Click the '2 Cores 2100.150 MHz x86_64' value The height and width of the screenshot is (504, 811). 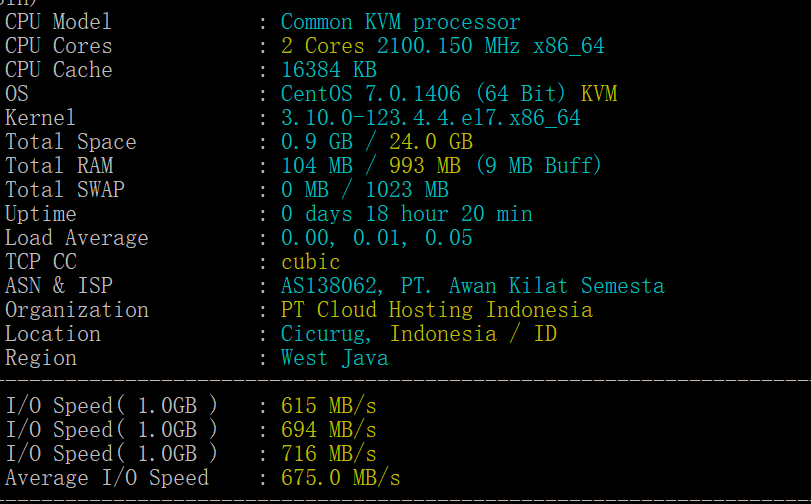[442, 46]
